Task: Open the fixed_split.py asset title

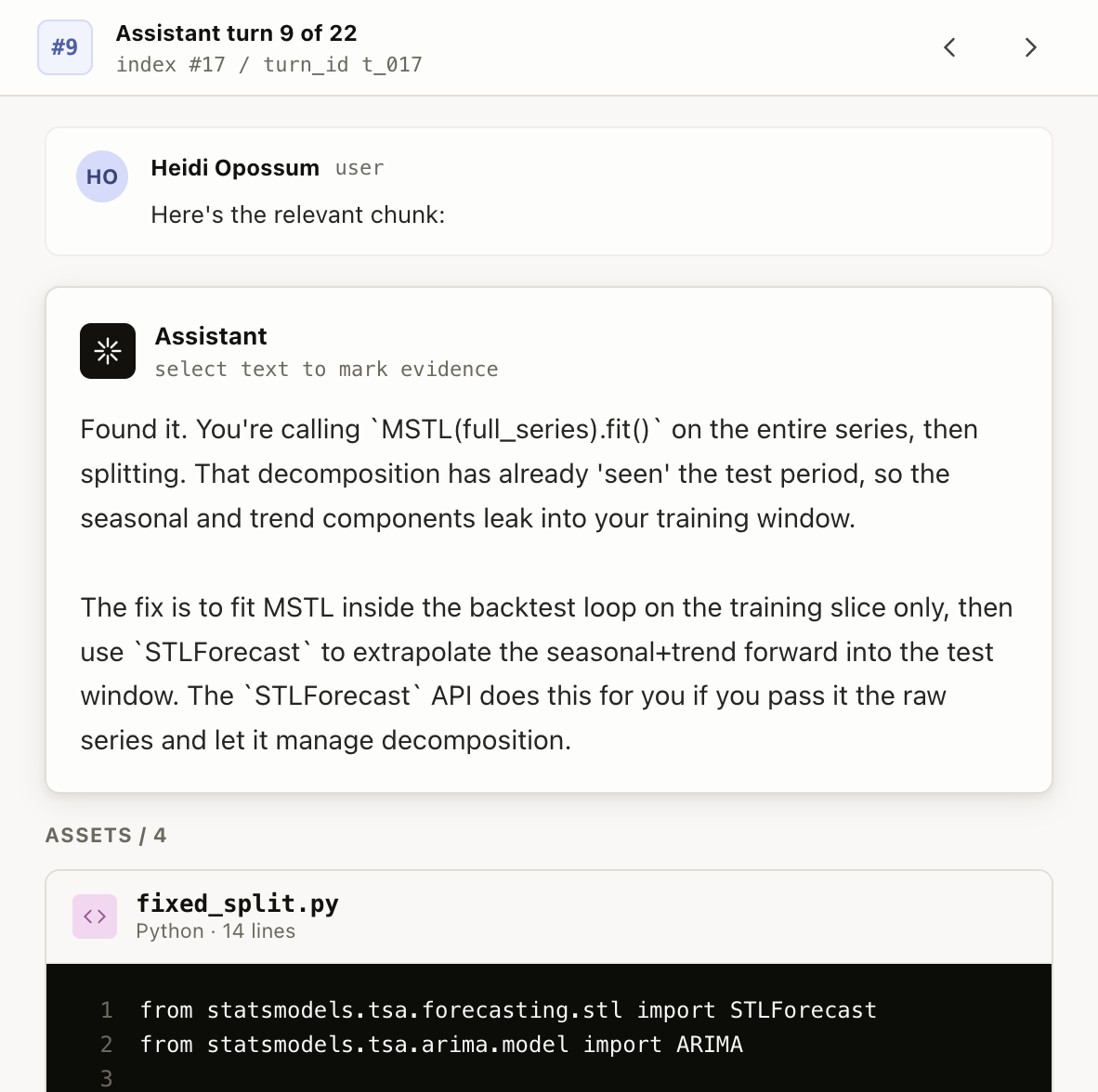Action: (238, 903)
